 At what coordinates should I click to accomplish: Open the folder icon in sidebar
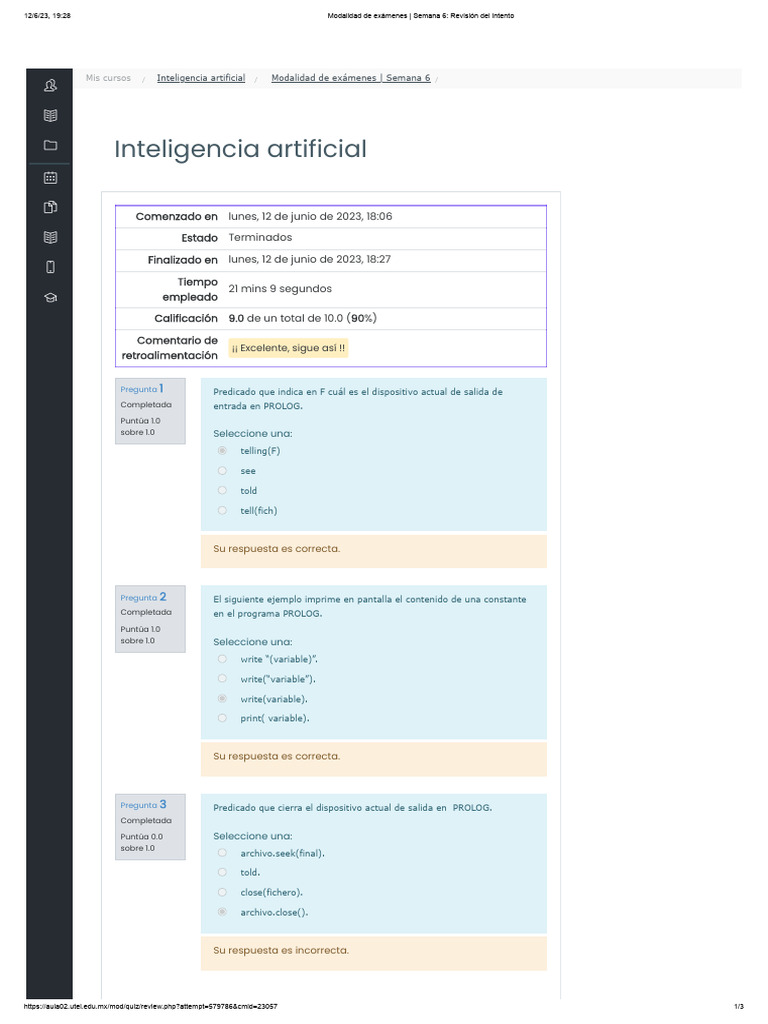tap(50, 145)
